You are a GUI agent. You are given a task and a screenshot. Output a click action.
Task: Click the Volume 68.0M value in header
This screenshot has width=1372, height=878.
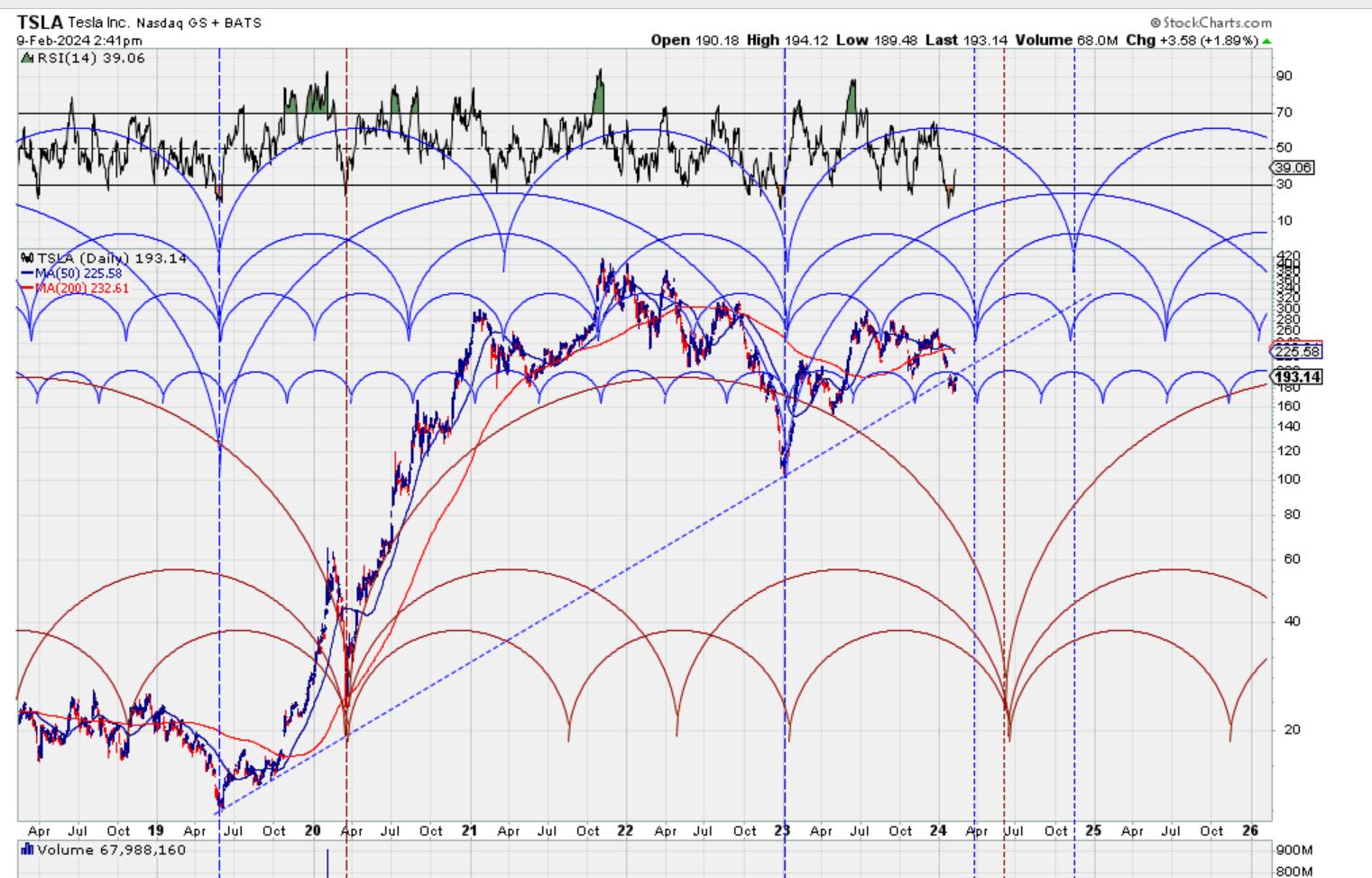(1066, 41)
